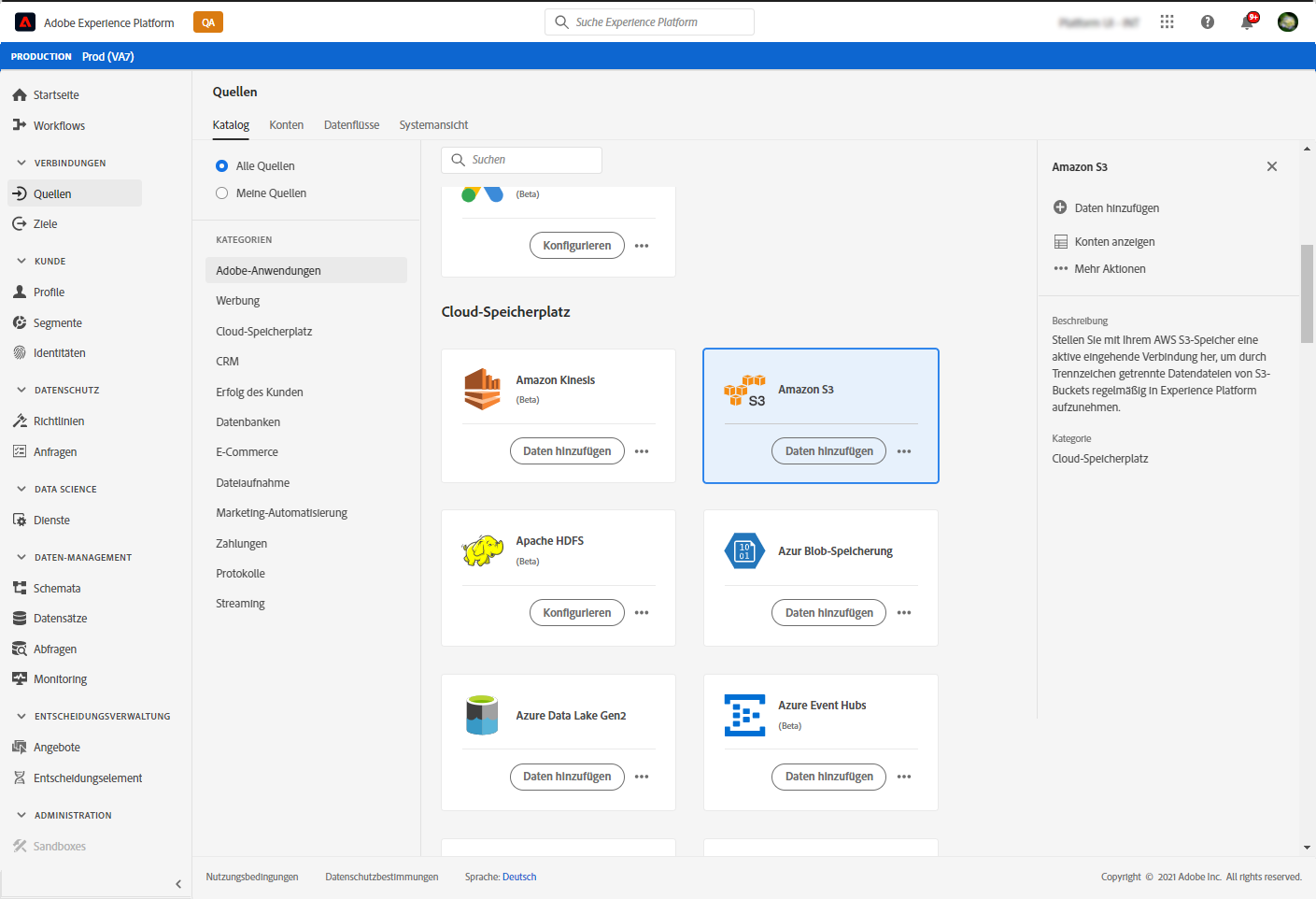
Task: Click the Ziele destinations icon
Action: tap(20, 223)
